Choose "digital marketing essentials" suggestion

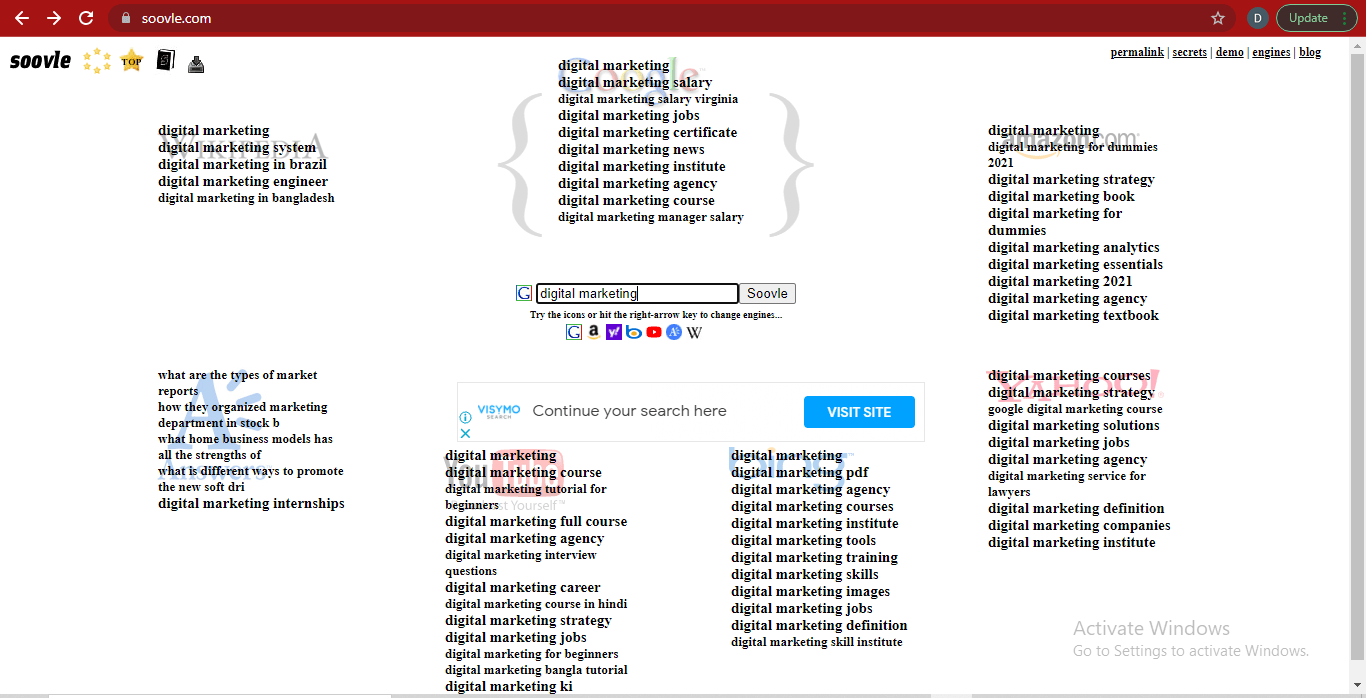point(1075,264)
